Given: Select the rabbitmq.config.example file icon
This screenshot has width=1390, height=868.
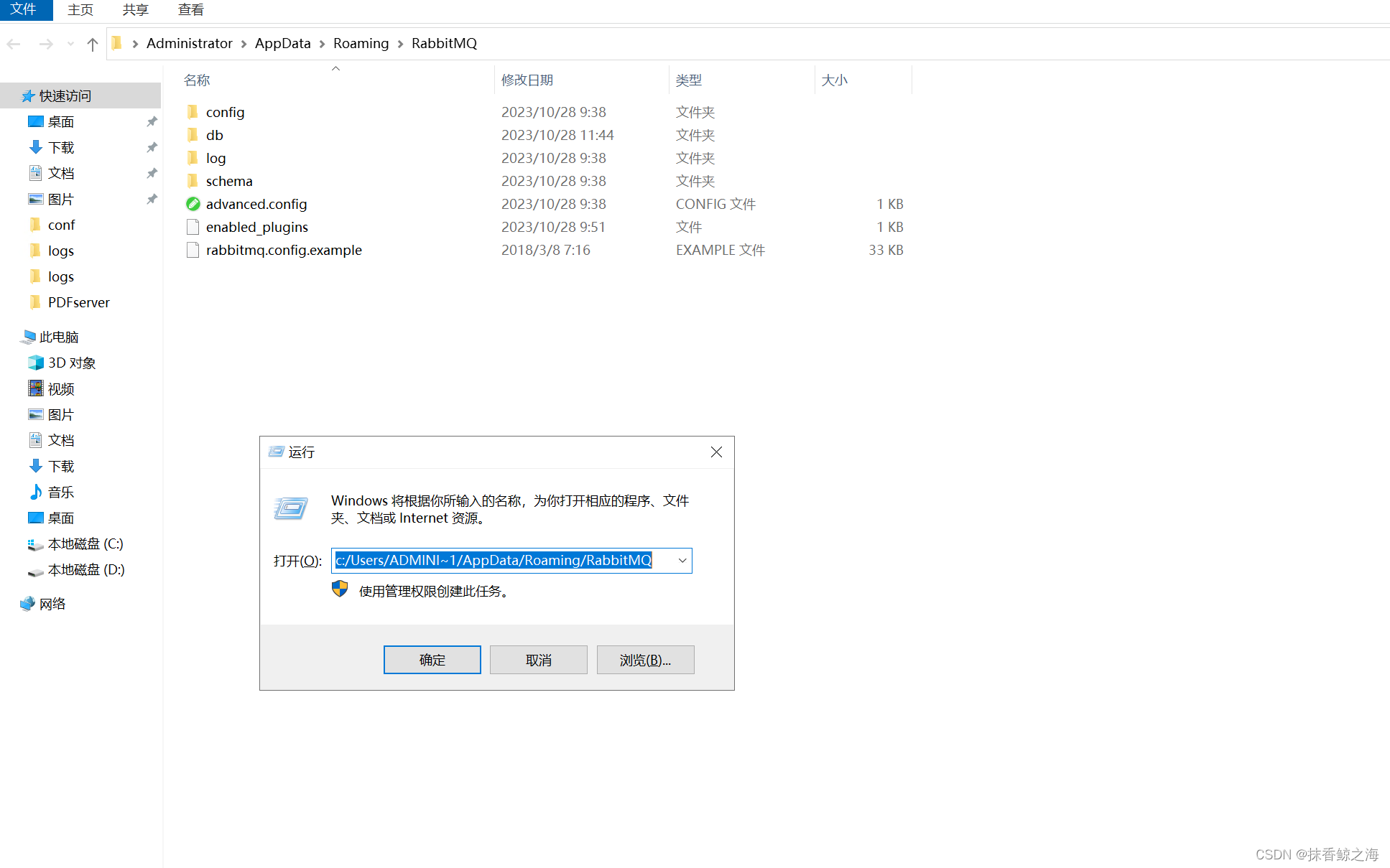Looking at the screenshot, I should [193, 250].
